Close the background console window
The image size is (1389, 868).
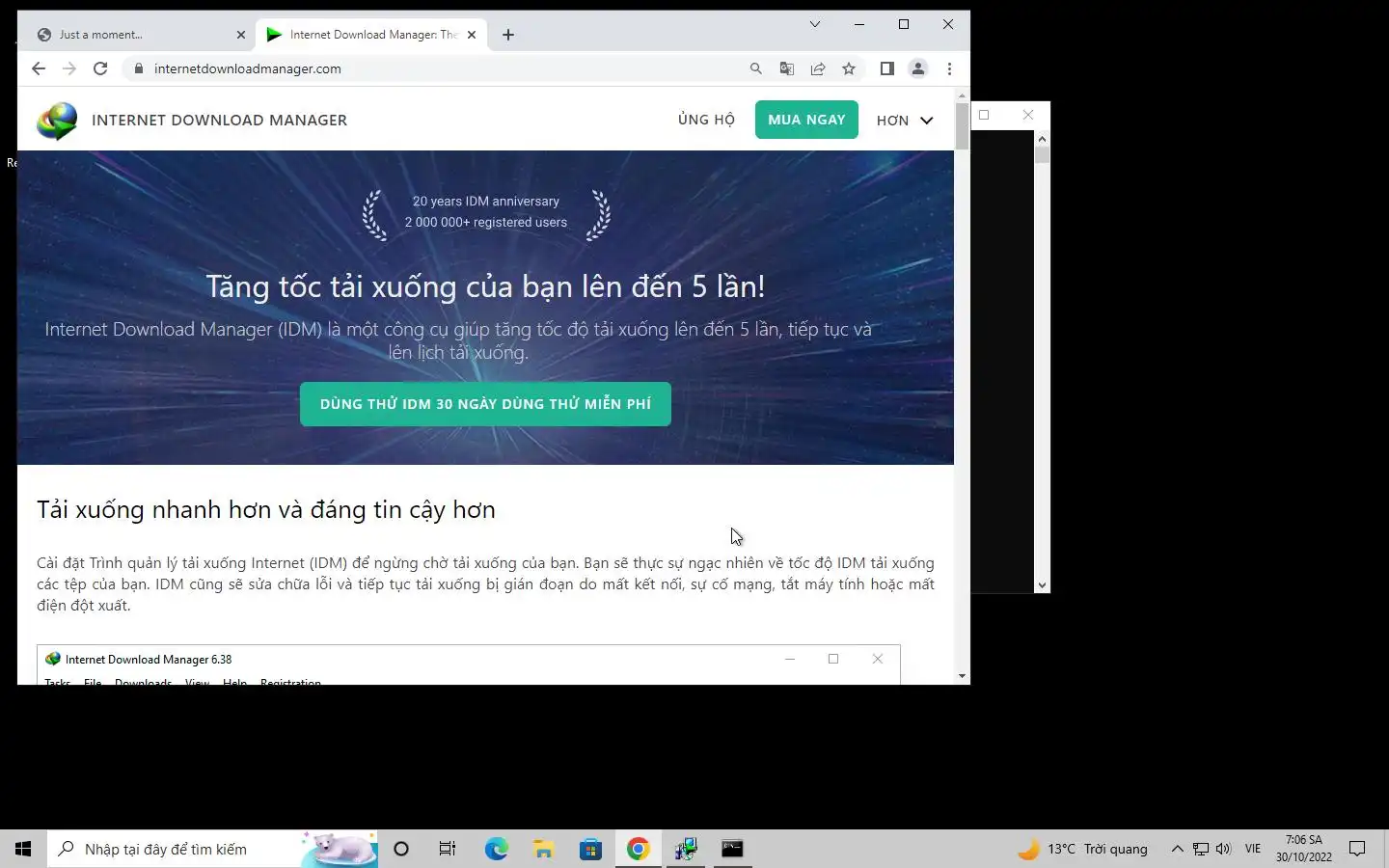1028,115
